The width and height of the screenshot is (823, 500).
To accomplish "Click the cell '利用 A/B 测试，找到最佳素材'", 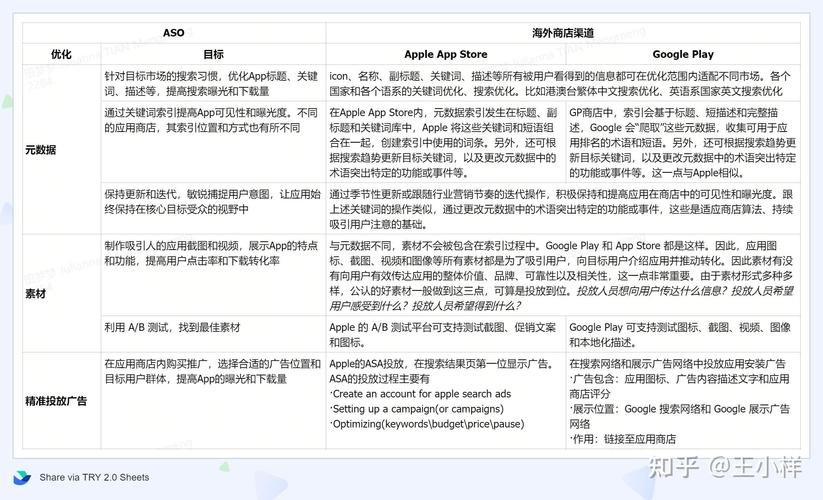I will pos(213,334).
